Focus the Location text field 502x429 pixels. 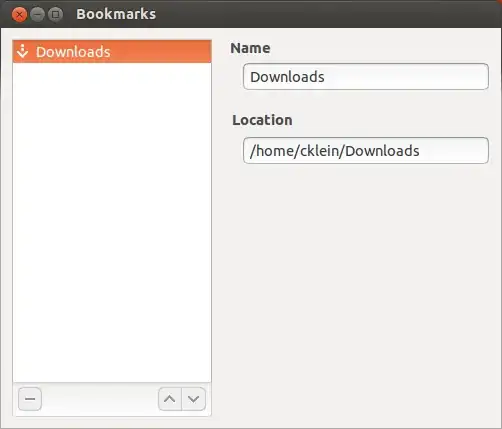[x=366, y=150]
